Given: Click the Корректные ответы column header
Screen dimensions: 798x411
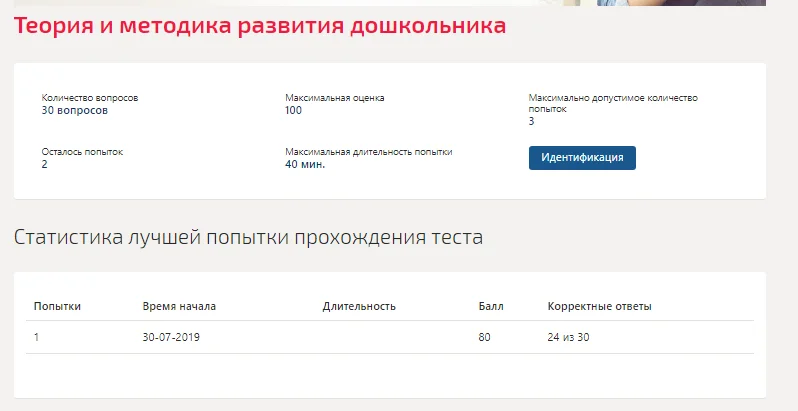Looking at the screenshot, I should 600,306.
